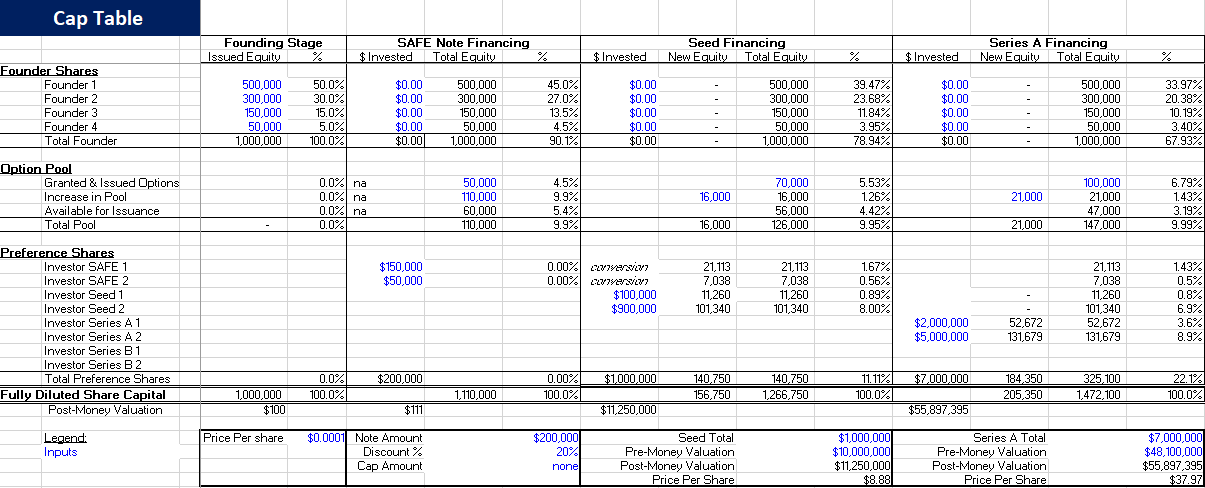
Task: Click the Cap Table title cell
Action: 100,18
